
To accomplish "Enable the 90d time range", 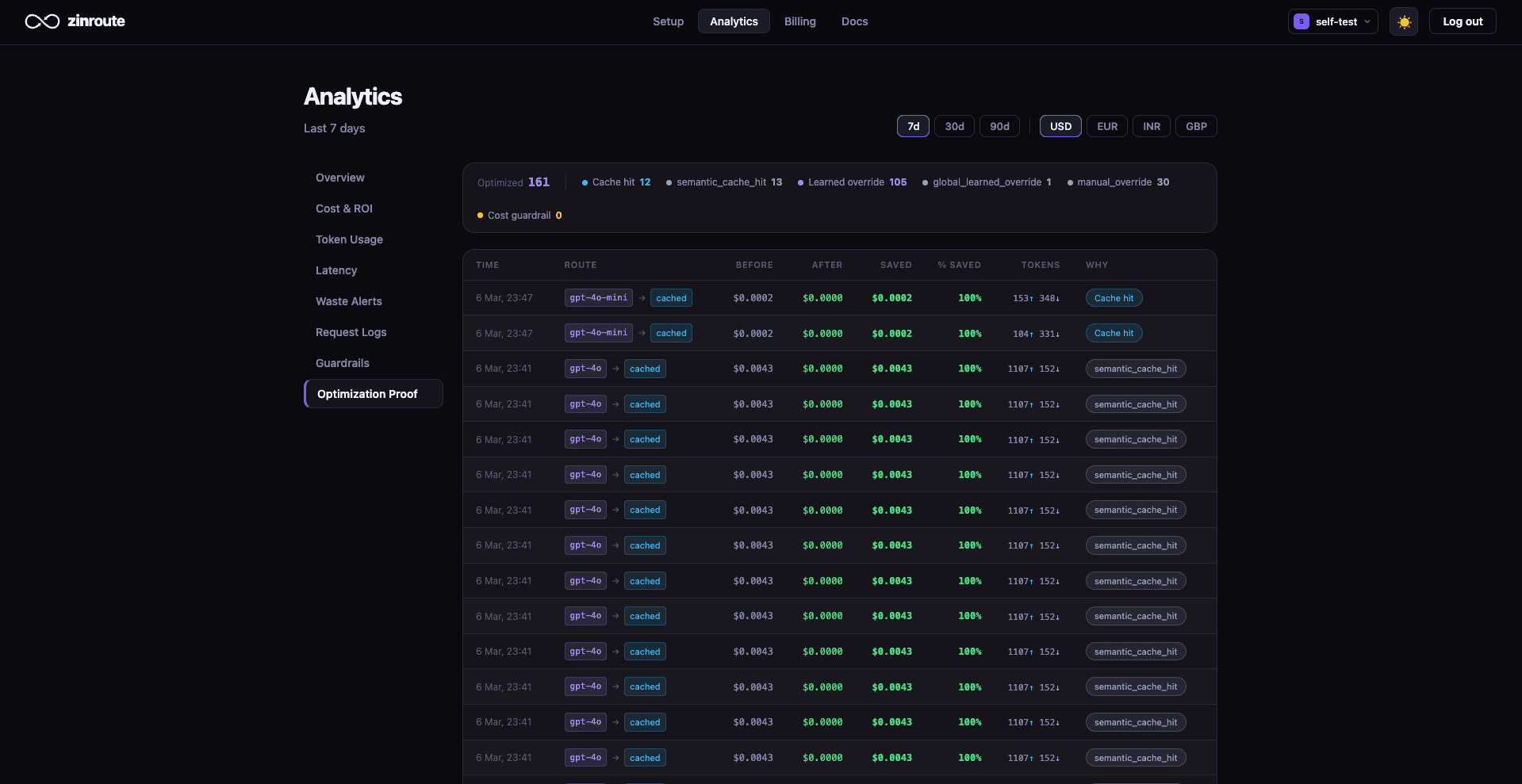I will click(999, 126).
